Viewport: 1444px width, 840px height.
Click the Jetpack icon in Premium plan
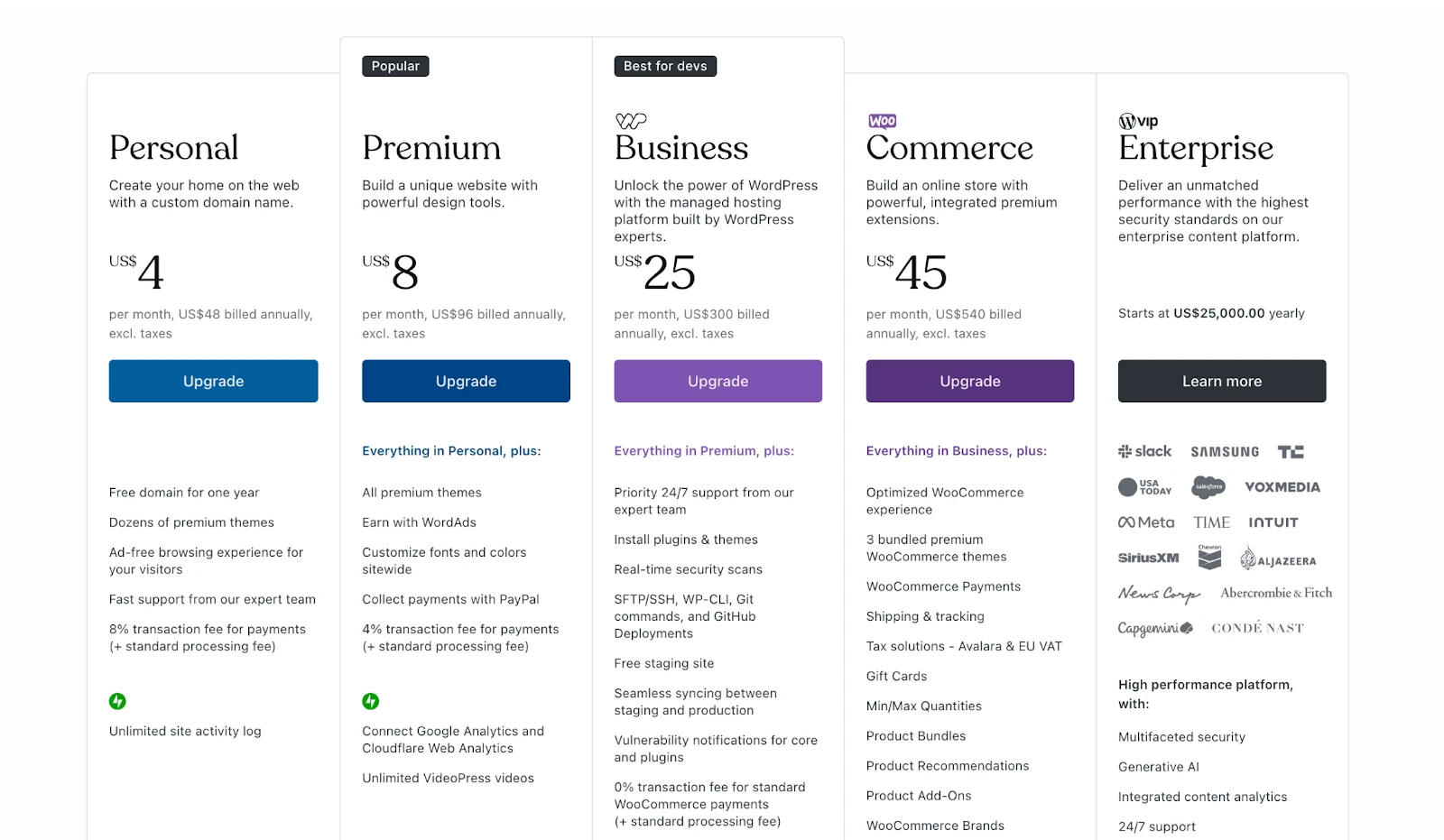tap(370, 701)
